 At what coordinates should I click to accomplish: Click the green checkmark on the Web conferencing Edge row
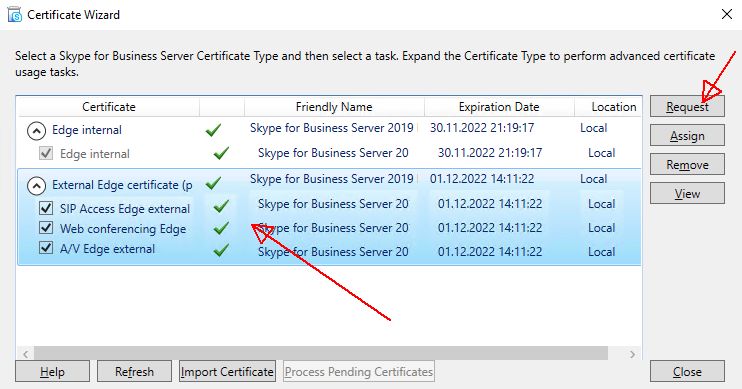coord(221,228)
